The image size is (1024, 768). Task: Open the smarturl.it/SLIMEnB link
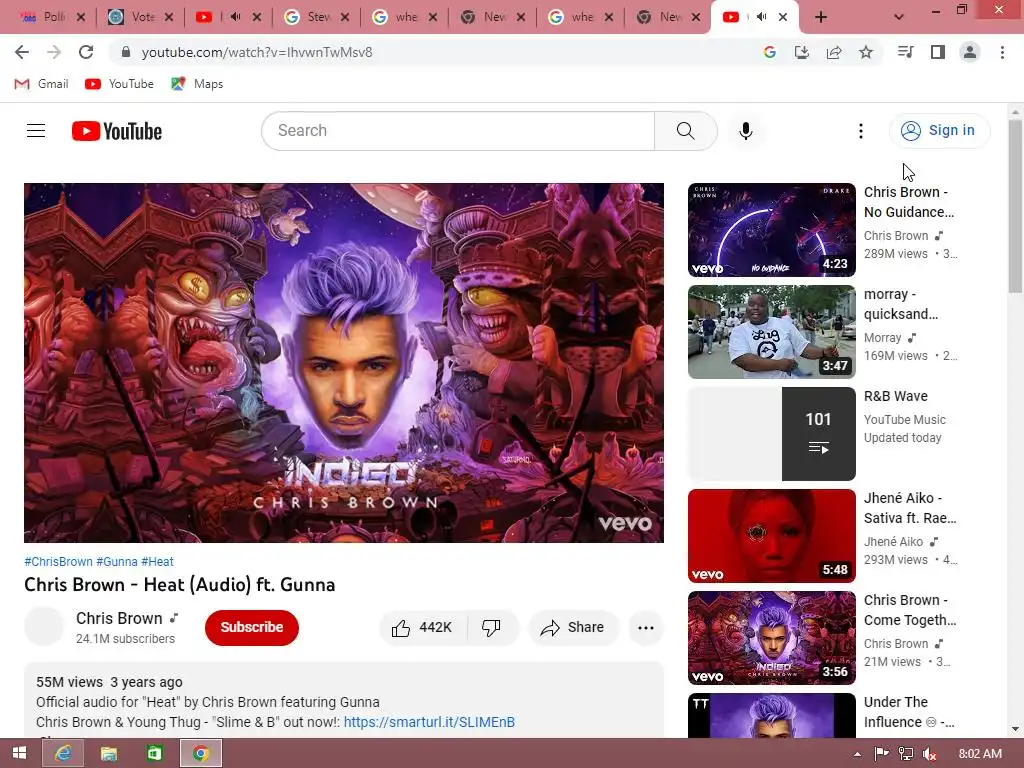pyautogui.click(x=429, y=722)
